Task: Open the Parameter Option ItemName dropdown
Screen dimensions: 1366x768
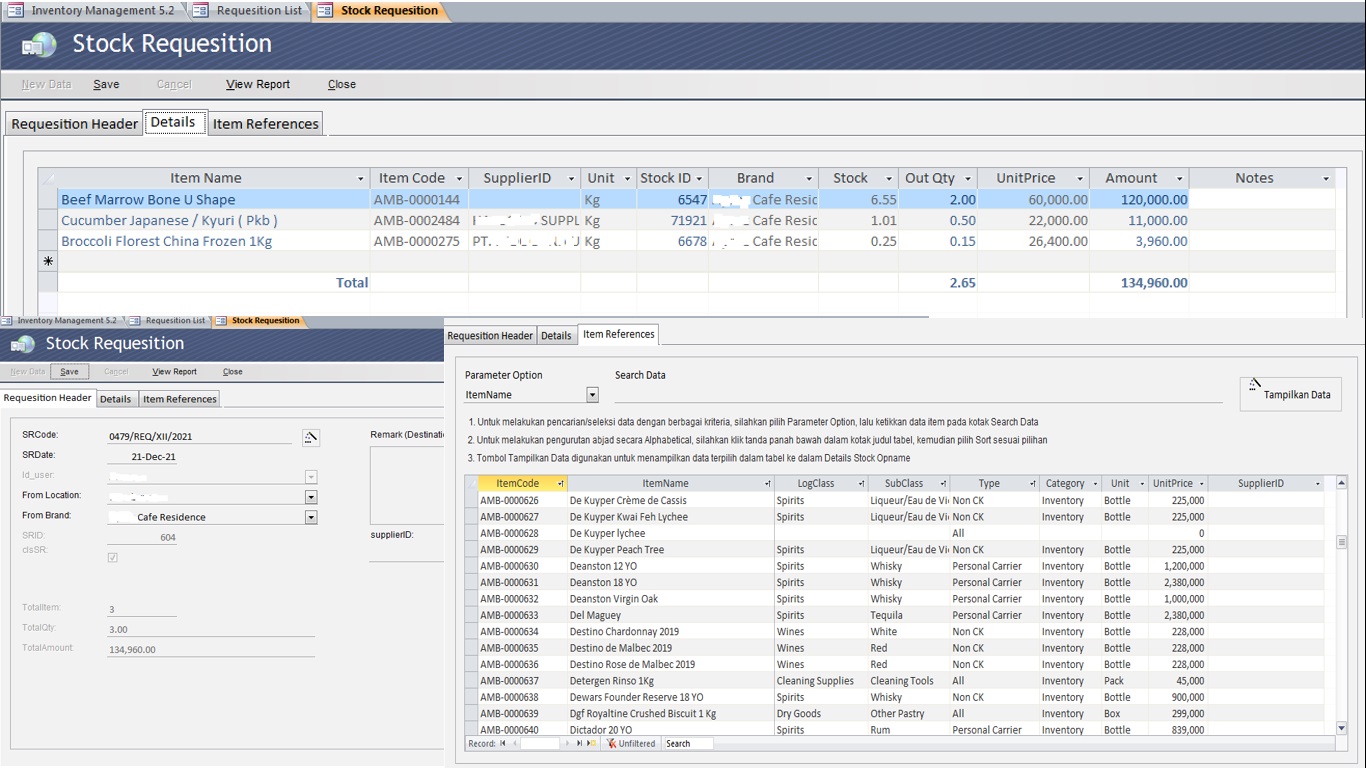Action: (592, 395)
